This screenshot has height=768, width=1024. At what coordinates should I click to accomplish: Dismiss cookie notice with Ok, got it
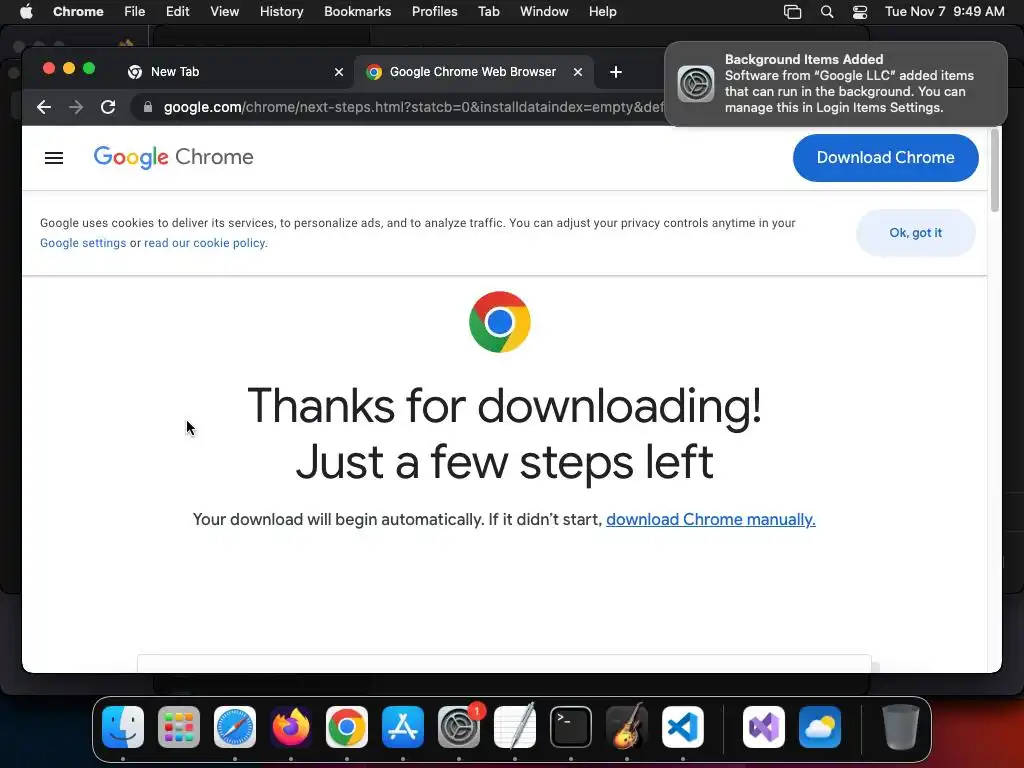916,232
